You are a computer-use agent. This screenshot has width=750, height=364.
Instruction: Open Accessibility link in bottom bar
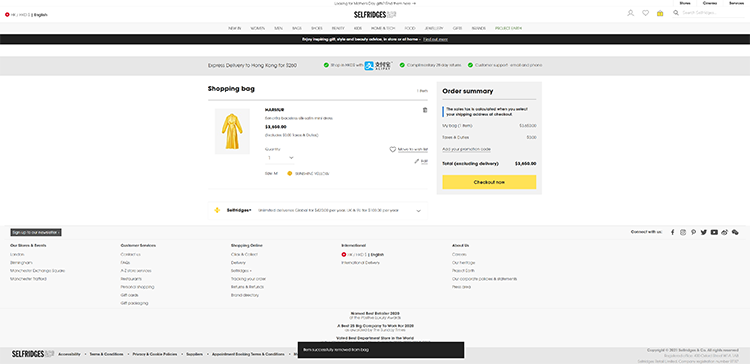pyautogui.click(x=69, y=354)
